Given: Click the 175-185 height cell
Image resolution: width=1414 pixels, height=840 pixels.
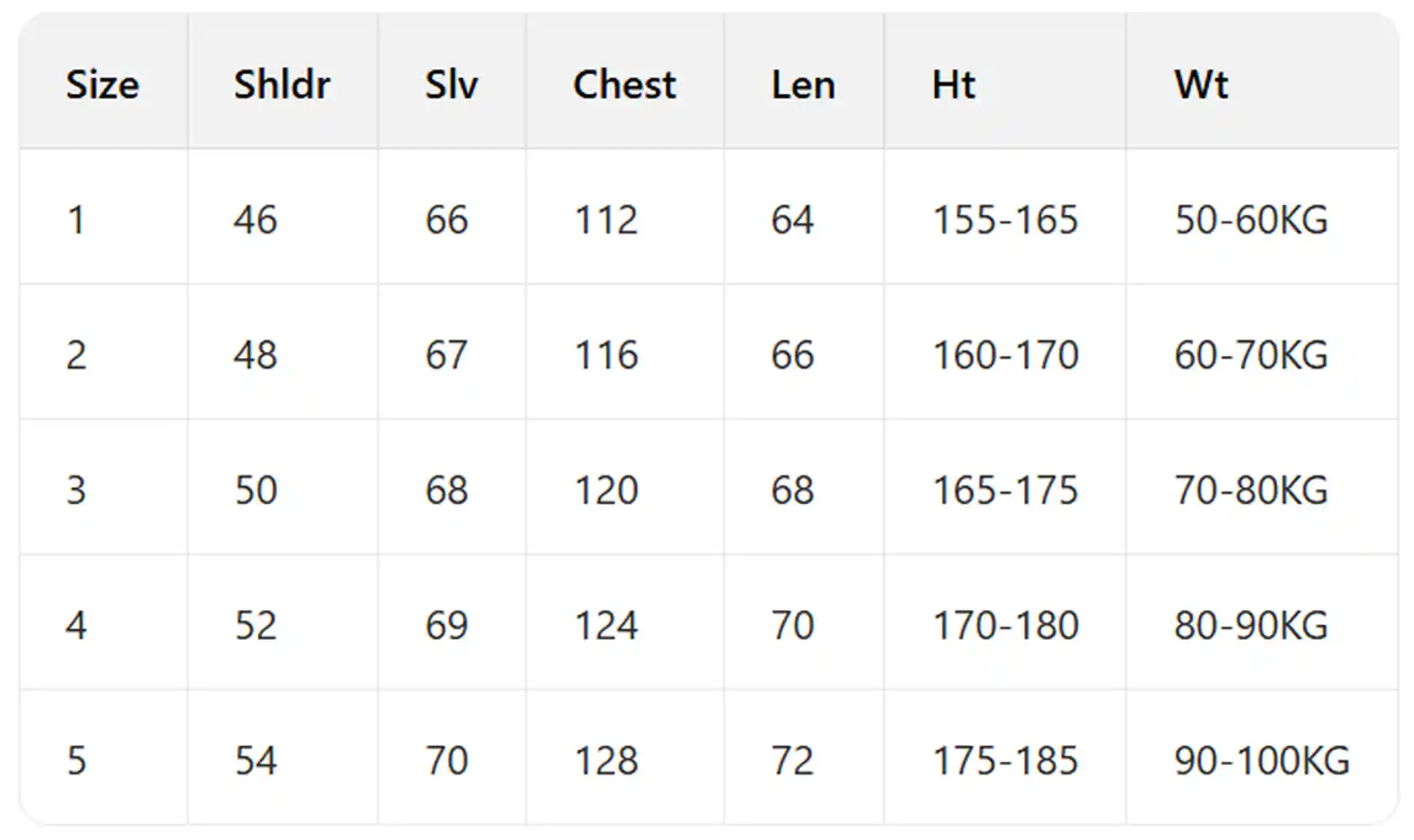Looking at the screenshot, I should click(x=1005, y=761).
